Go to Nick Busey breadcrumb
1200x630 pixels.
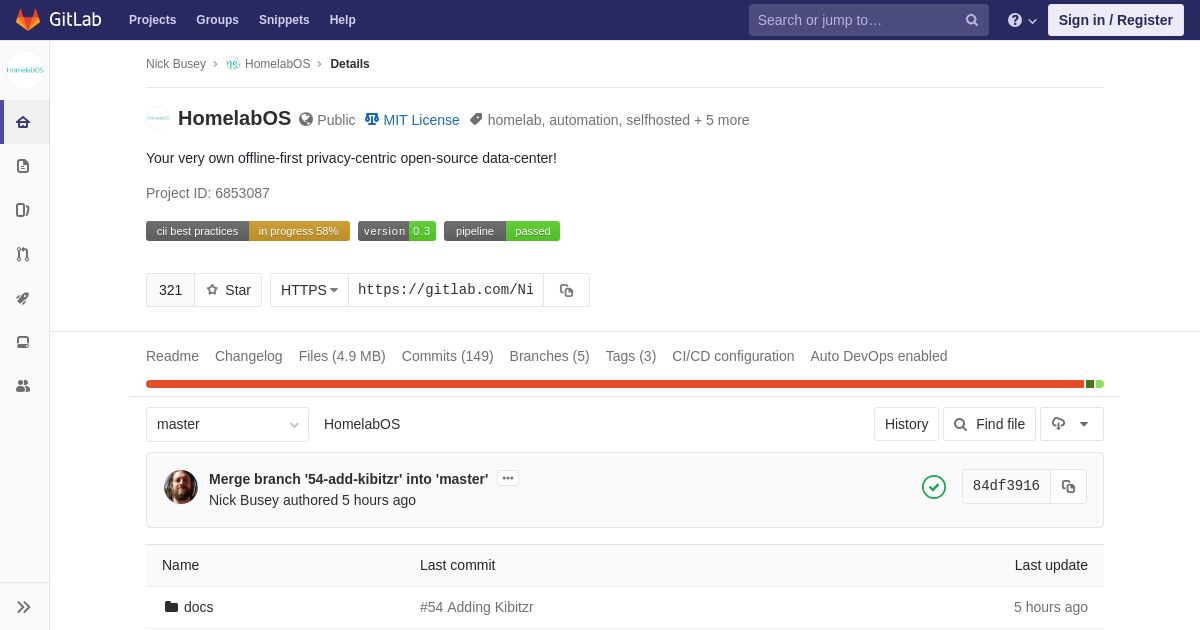(176, 64)
